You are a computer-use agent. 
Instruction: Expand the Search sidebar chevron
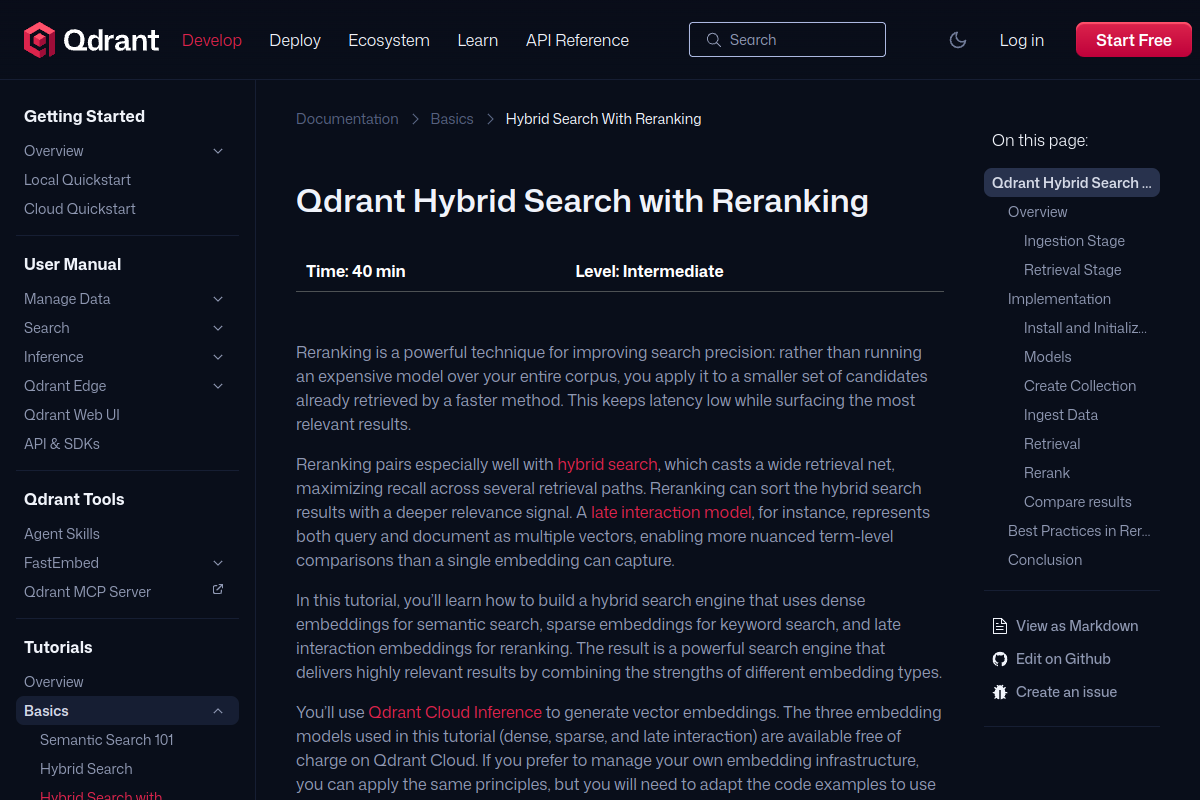[218, 328]
